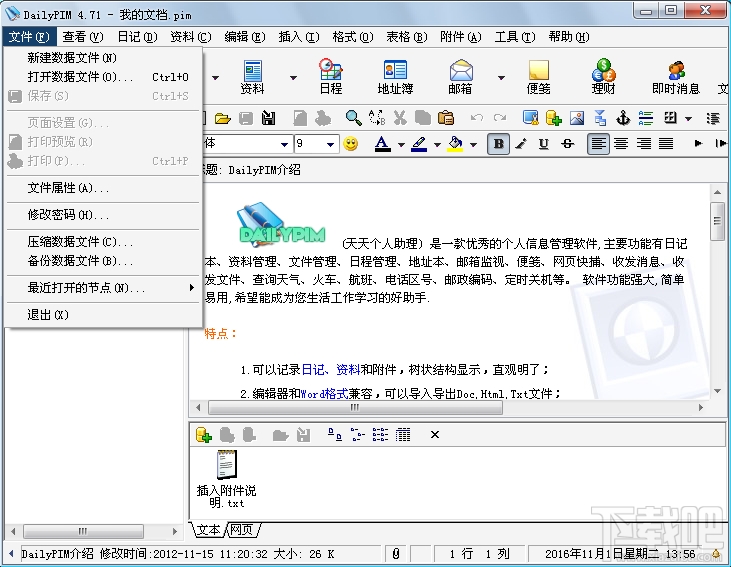This screenshot has height=567, width=731.
Task: Expand the table icon dropdown arrow
Action: [x=689, y=118]
